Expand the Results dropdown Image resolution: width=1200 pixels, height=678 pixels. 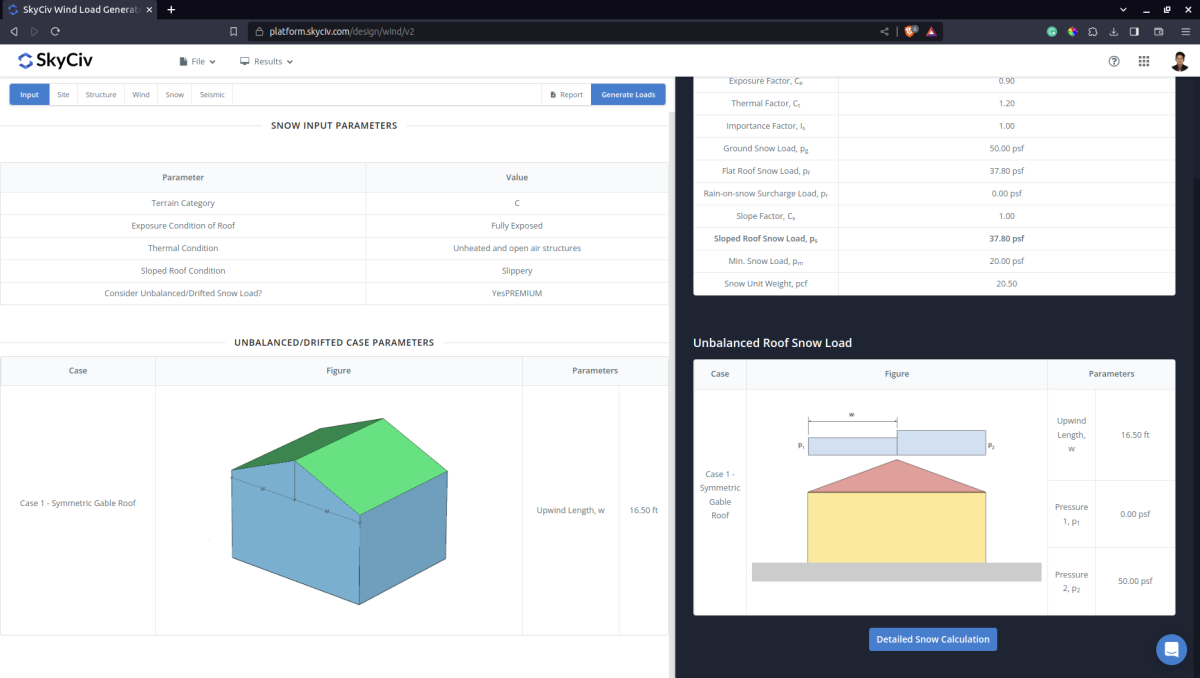click(x=265, y=61)
